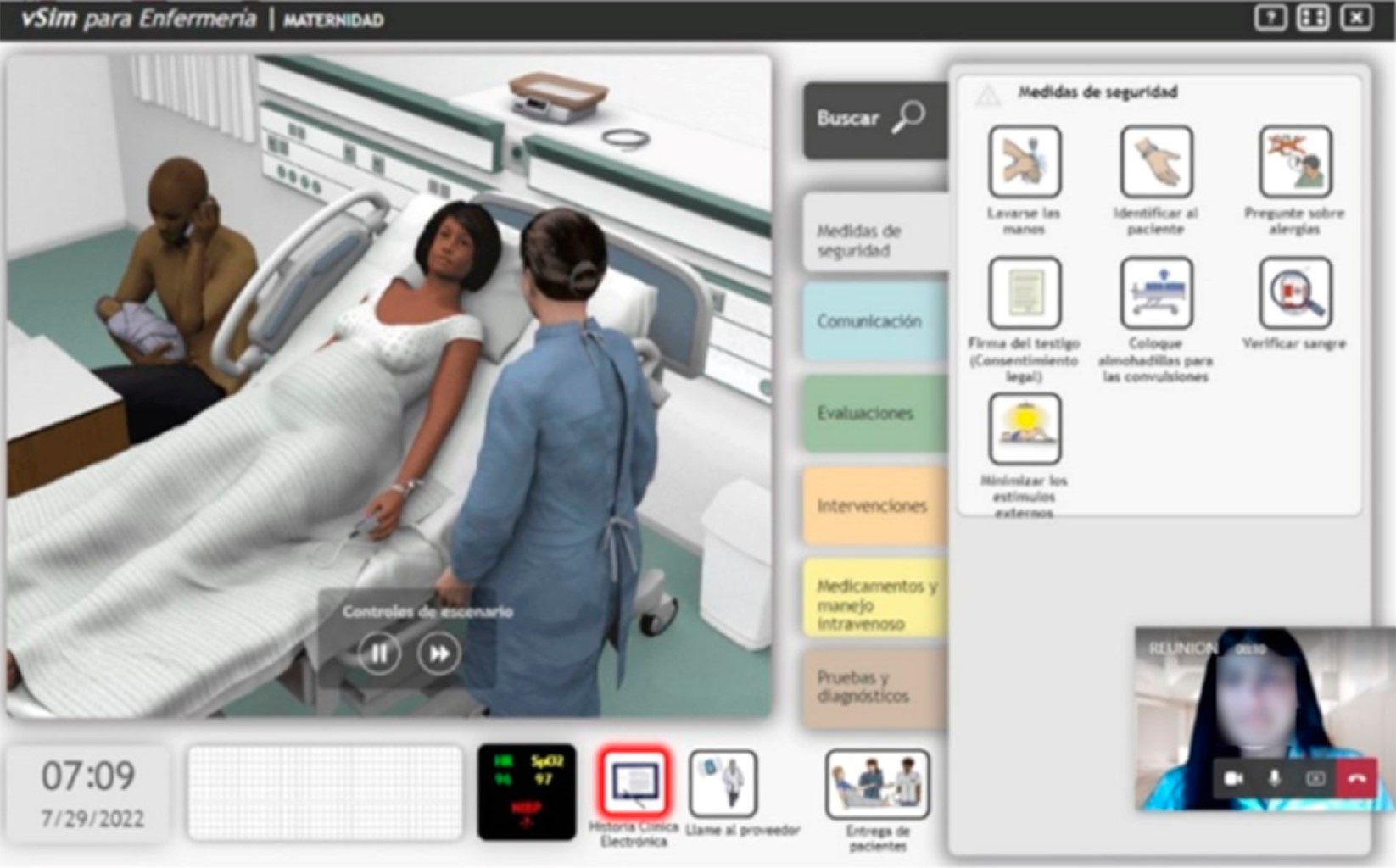
Task: Open Historia Clínica Electrónica
Action: pos(634,782)
